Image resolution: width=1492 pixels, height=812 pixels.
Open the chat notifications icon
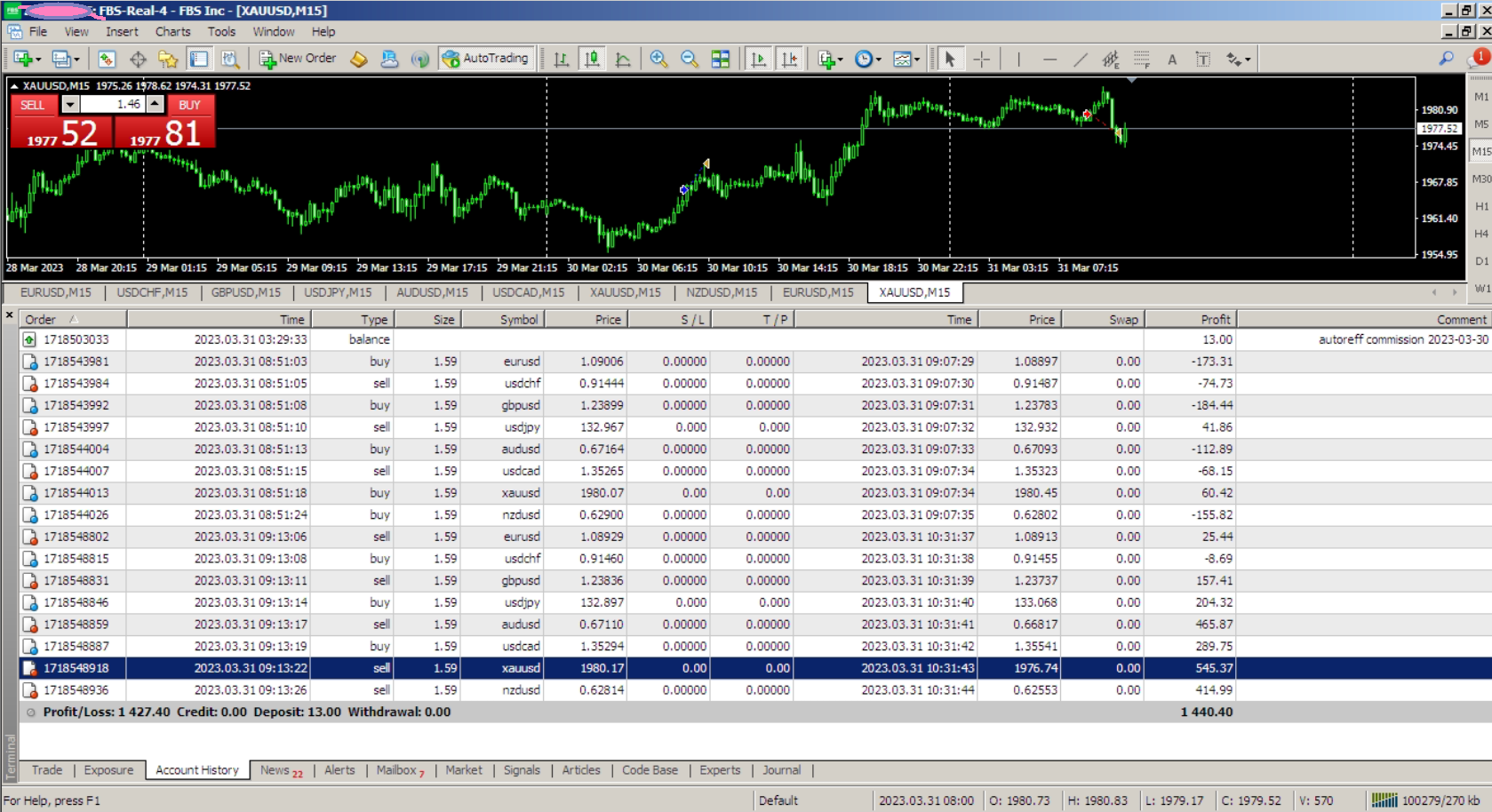click(1480, 59)
